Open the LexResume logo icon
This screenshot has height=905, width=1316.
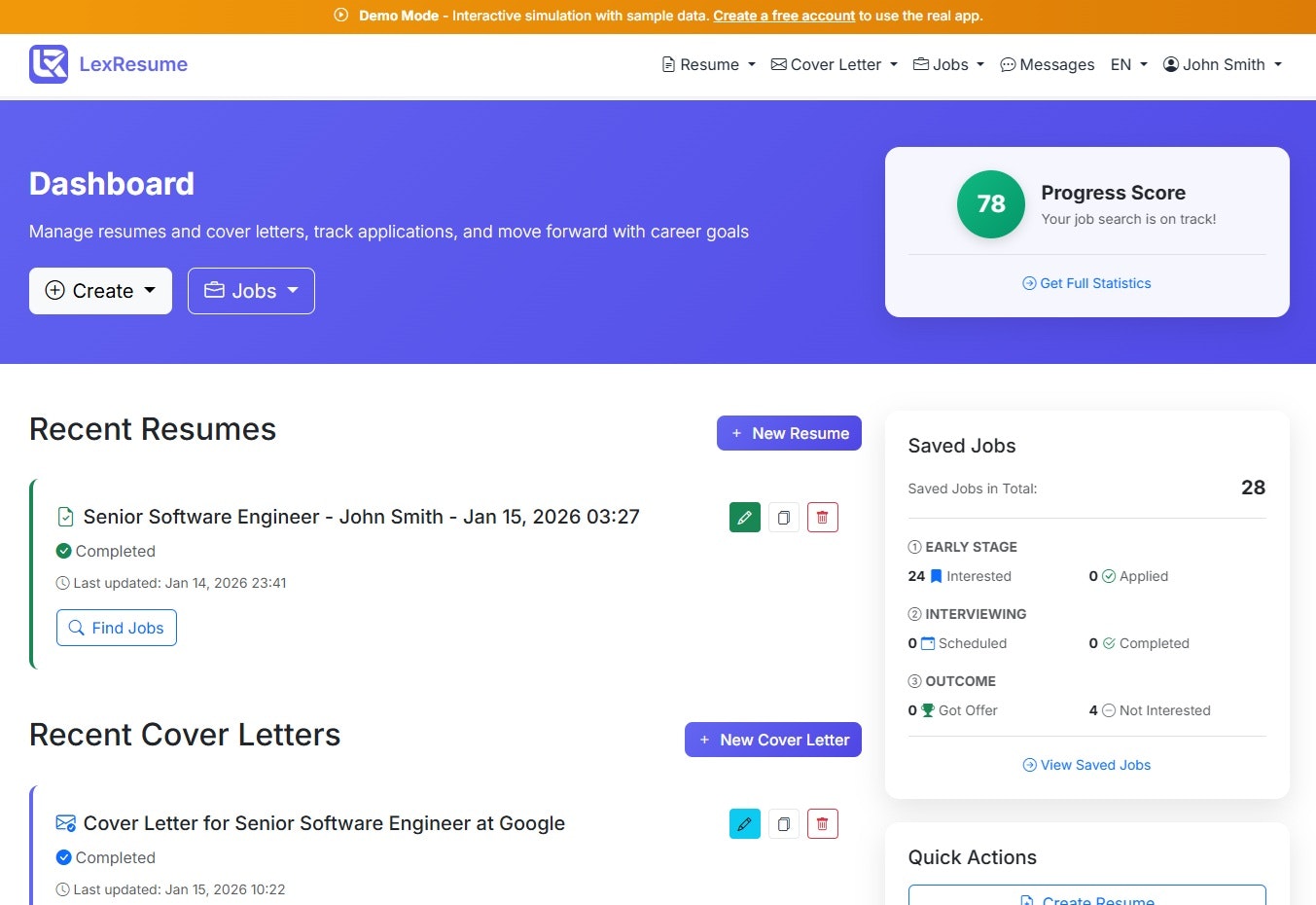coord(49,63)
